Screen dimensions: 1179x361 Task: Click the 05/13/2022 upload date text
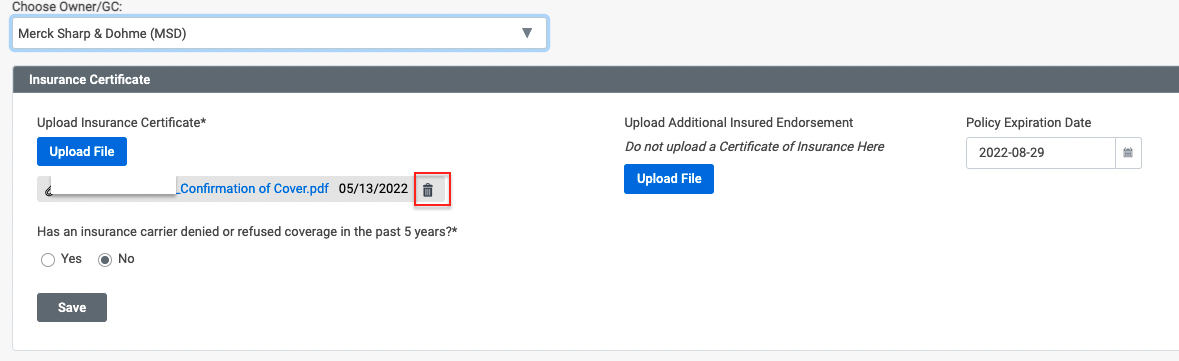tap(373, 189)
